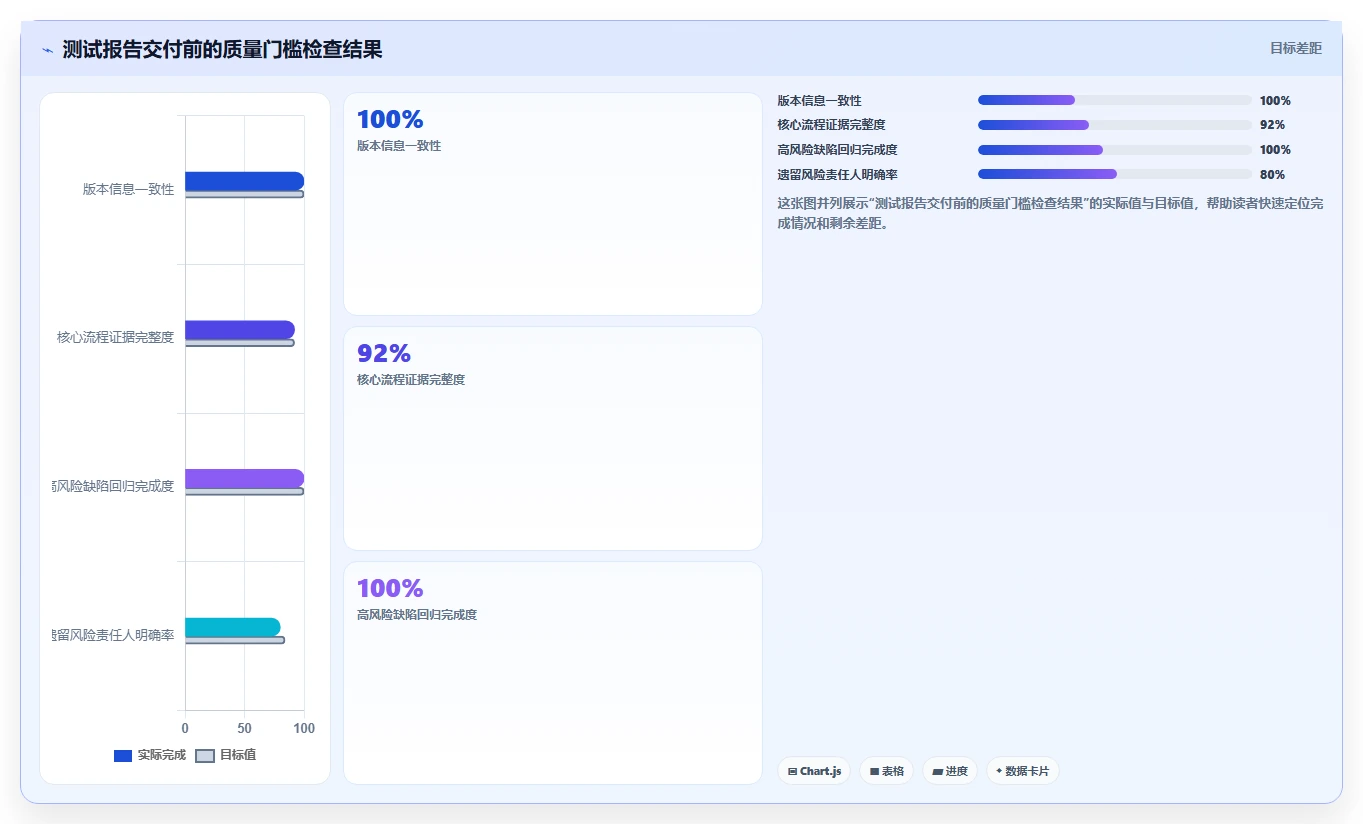Click the 92% value in the progress list
Image resolution: width=1363 pixels, height=824 pixels.
tap(1272, 125)
